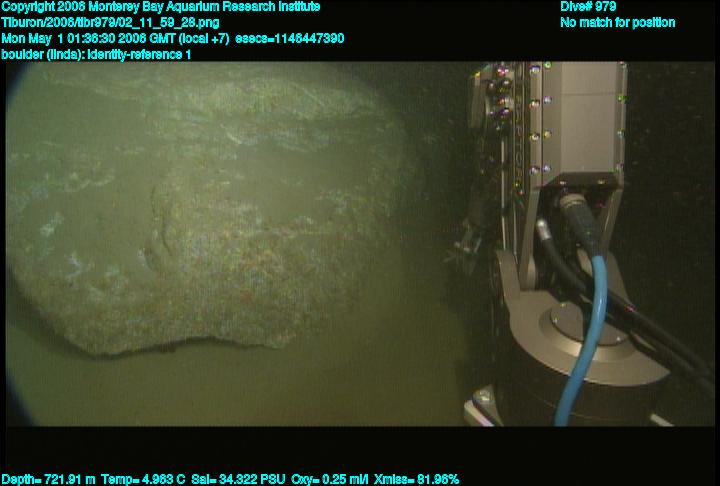
Task: Click the Mon May 1 2006 GMT timestamp
Action: (115, 38)
